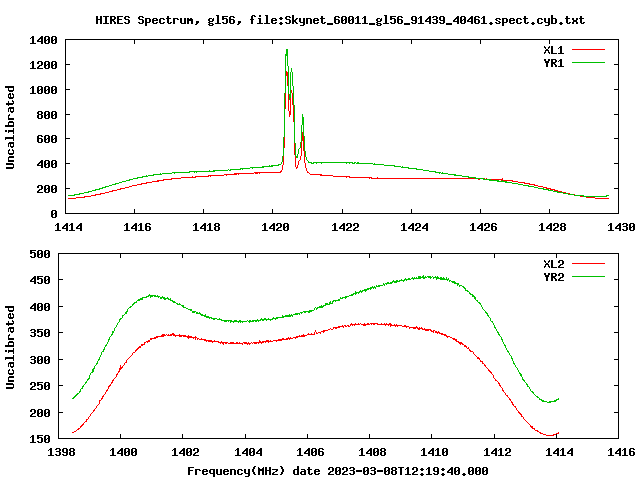Click the 1426 x-axis tick label

click(483, 227)
